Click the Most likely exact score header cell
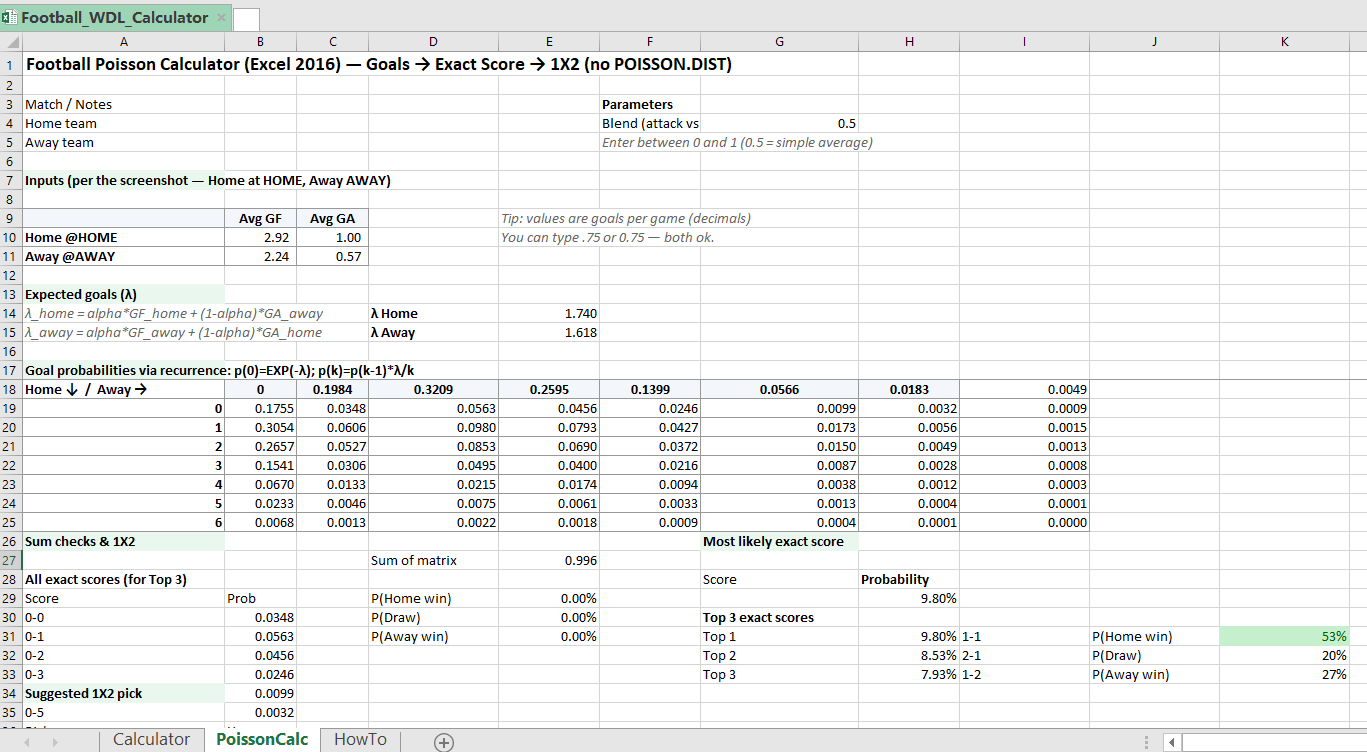1367x752 pixels. (779, 541)
